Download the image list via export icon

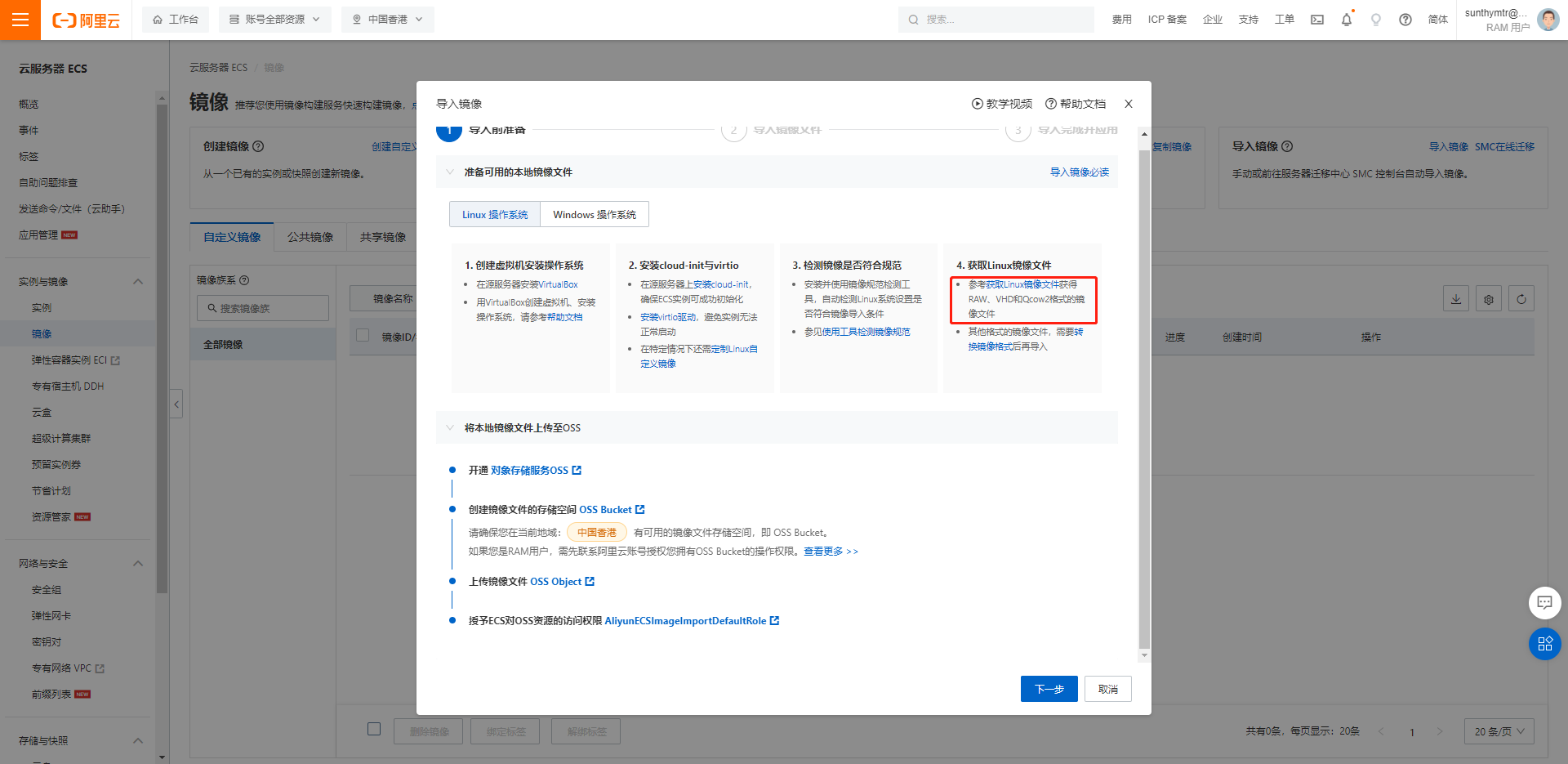pyautogui.click(x=1456, y=298)
